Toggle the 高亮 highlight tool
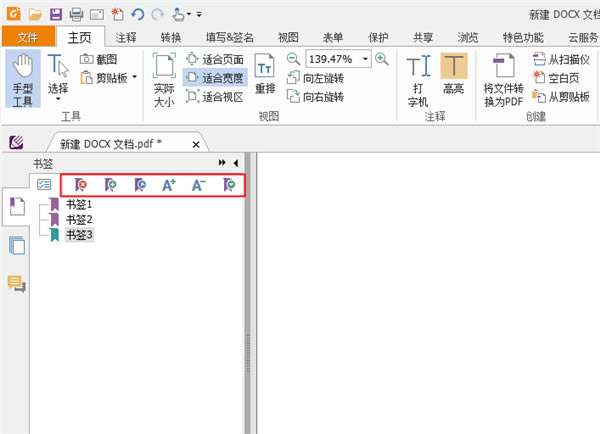Viewport: 600px width, 434px height. click(454, 74)
